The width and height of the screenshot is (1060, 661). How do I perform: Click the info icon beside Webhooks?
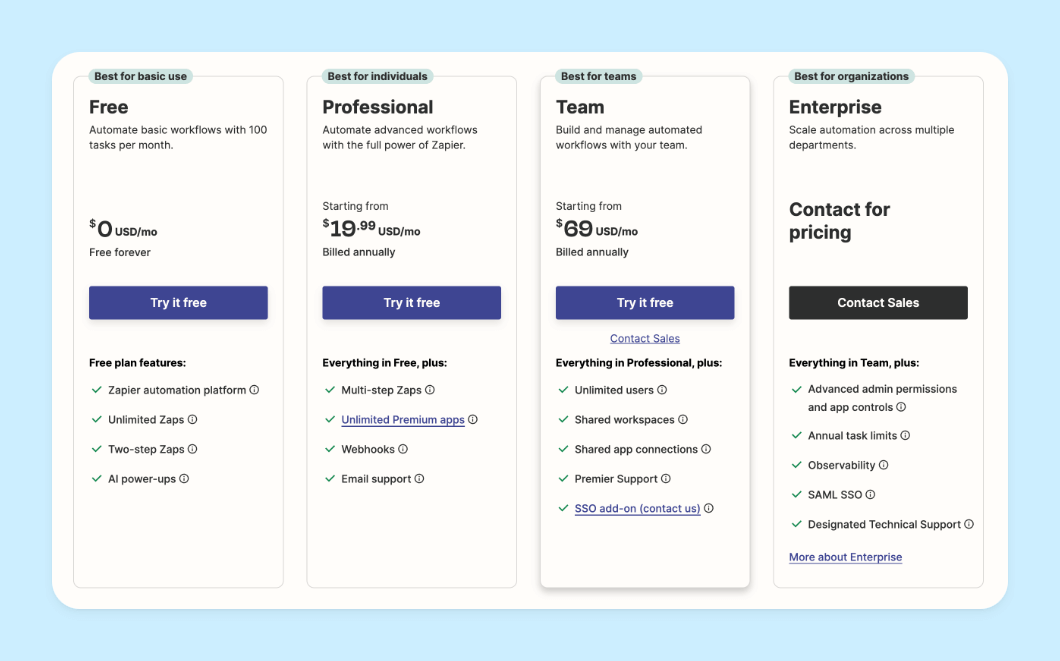point(402,448)
